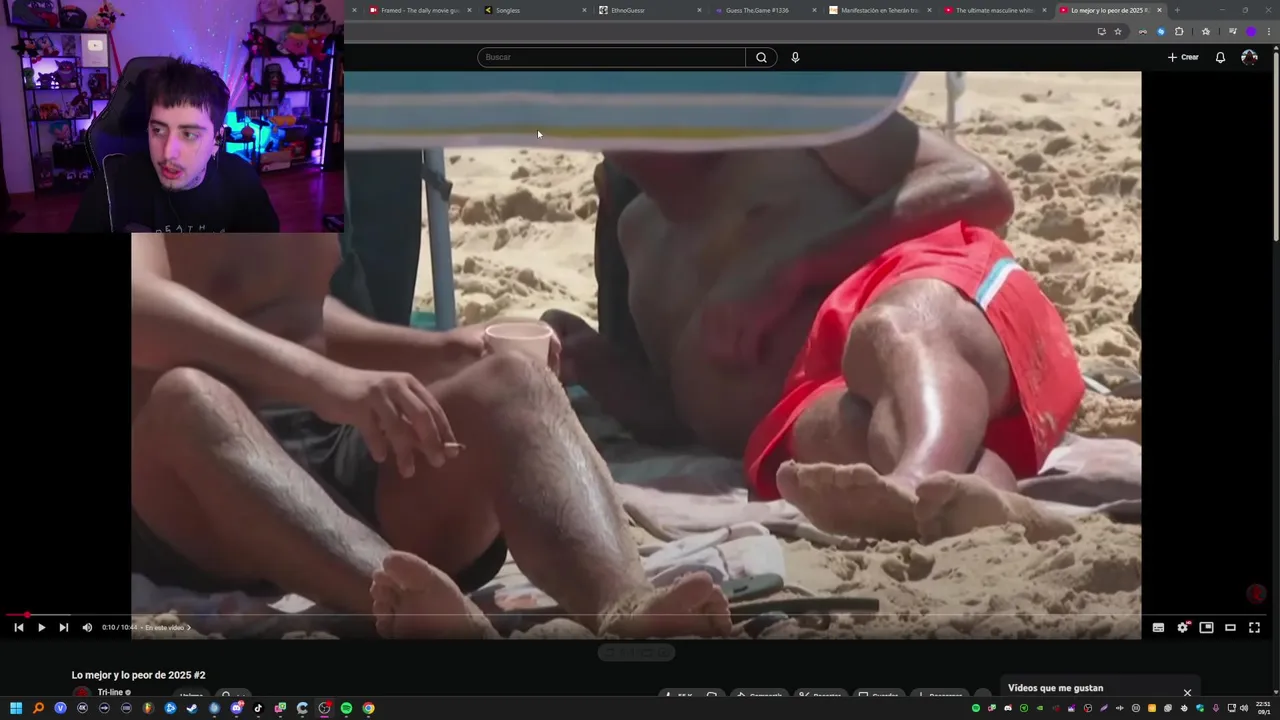Play the paused YouTube video
The width and height of the screenshot is (1280, 720).
pyautogui.click(x=41, y=627)
